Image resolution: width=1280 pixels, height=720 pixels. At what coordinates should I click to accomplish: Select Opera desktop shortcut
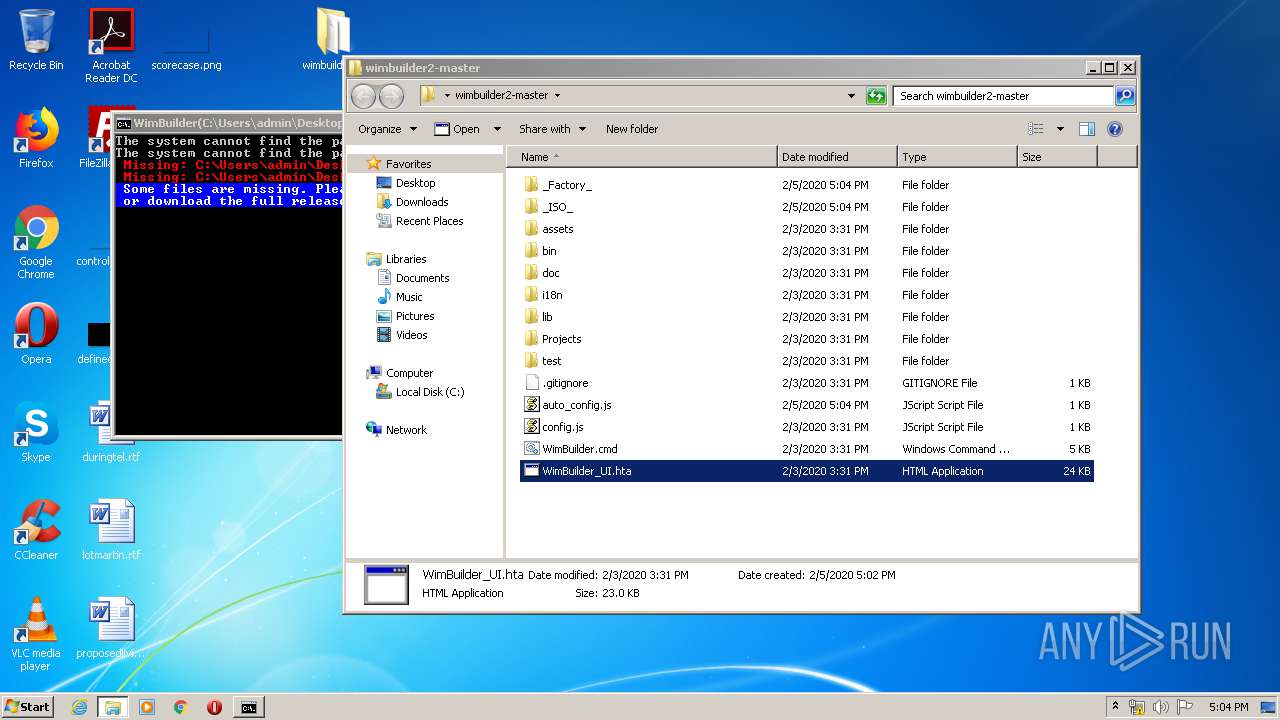(x=36, y=333)
